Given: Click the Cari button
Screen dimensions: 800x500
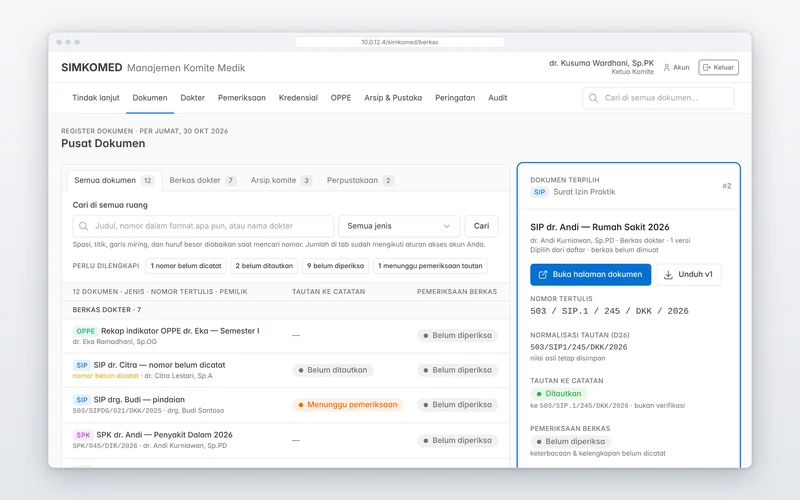Looking at the screenshot, I should click(481, 226).
